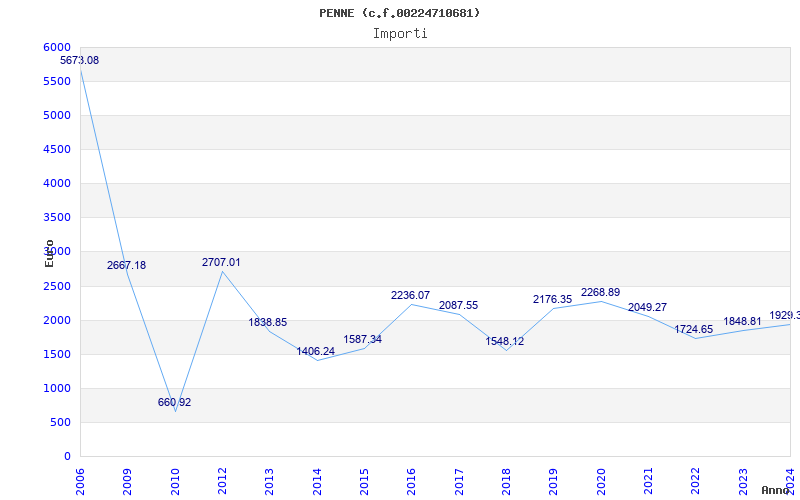Click the 2020 x-axis year label
Screen dimensions: 800x500
tap(601, 481)
